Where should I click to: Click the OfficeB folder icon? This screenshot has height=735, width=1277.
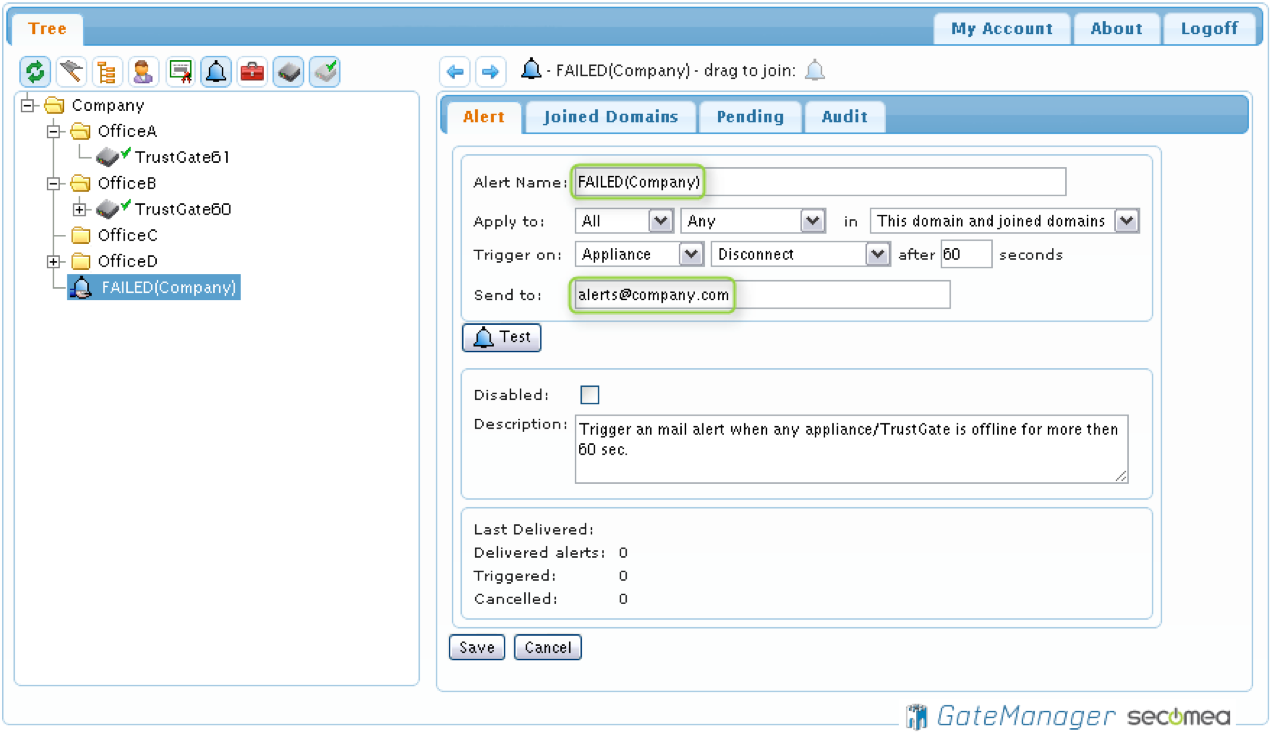pos(80,183)
